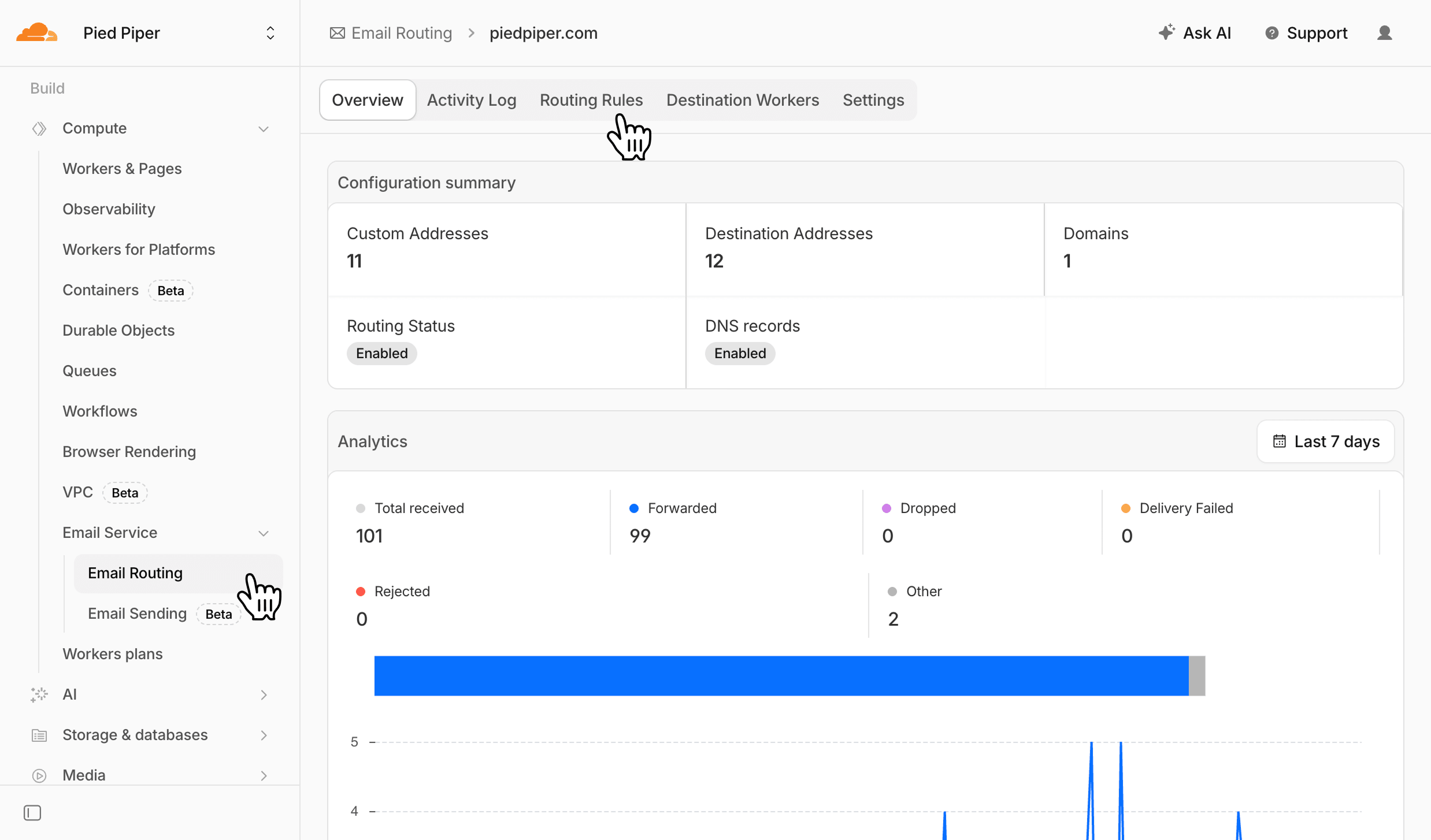
Task: Collapse the sidebar with the bottom-left panel icon
Action: pyautogui.click(x=32, y=812)
